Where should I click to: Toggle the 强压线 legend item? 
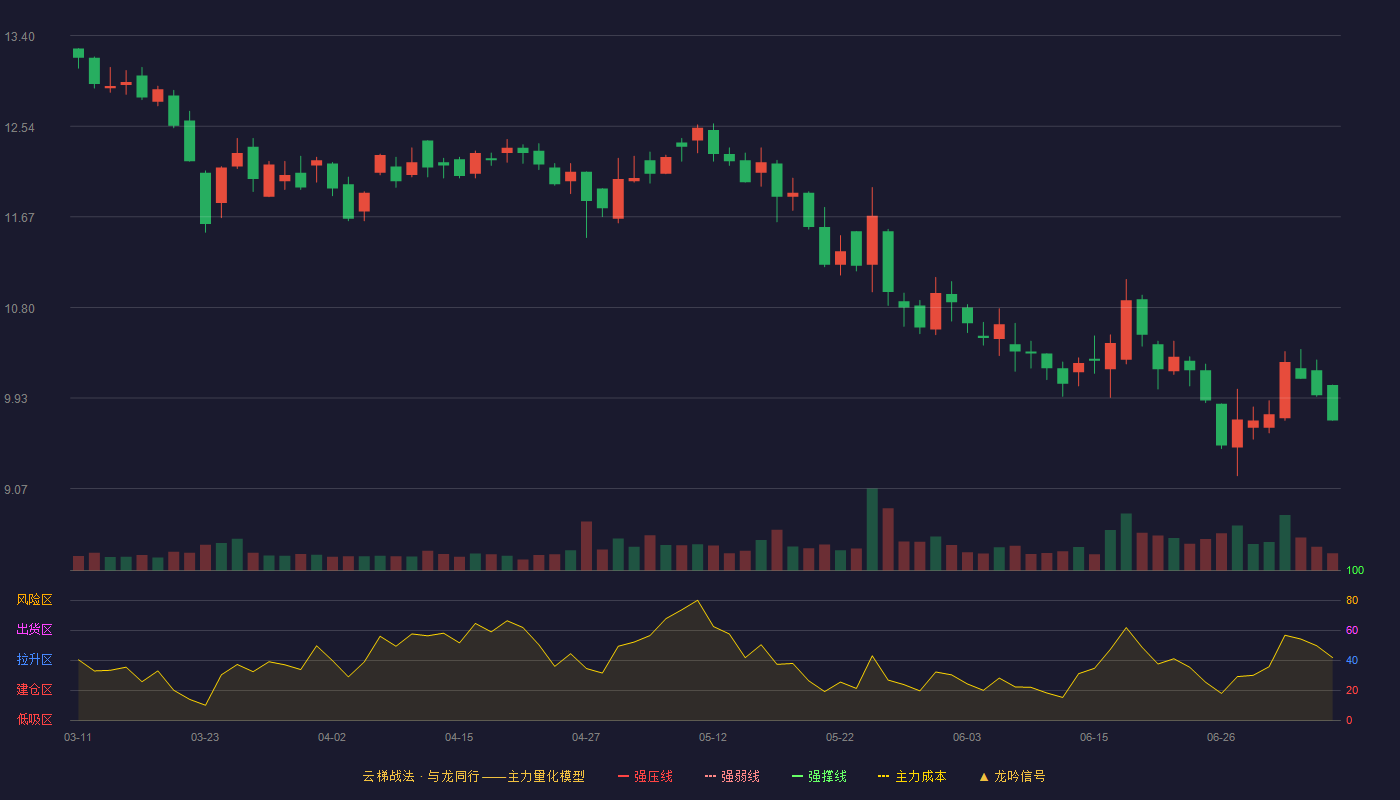(645, 776)
